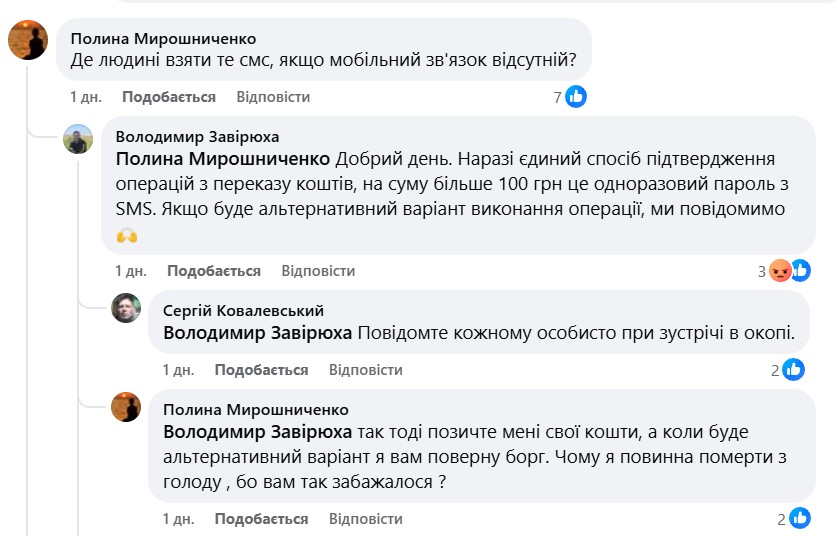Open Полина Мирошниченко's top comment avatar
Screen dimensions: 837x536
coord(28,40)
